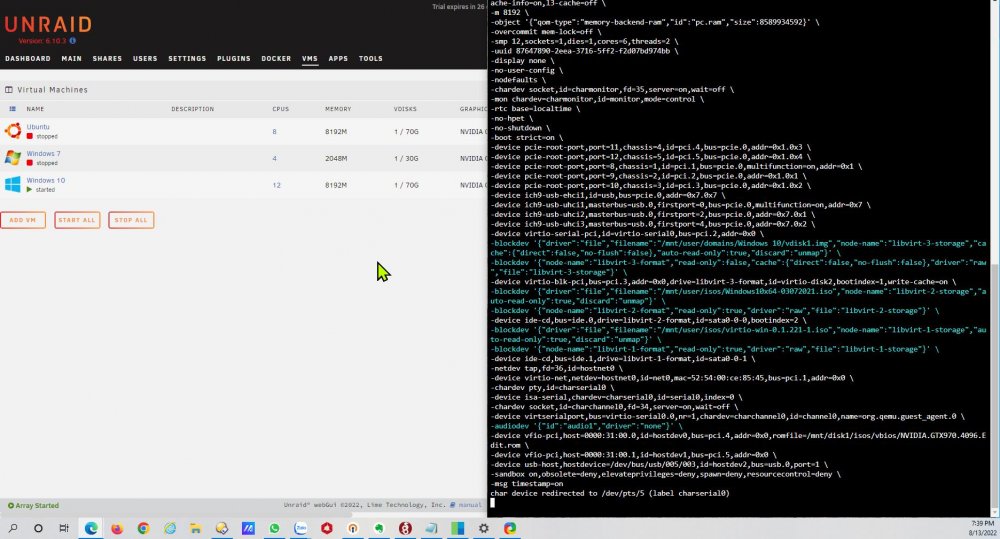
Task: Open Evernote from the taskbar
Action: (x=379, y=528)
